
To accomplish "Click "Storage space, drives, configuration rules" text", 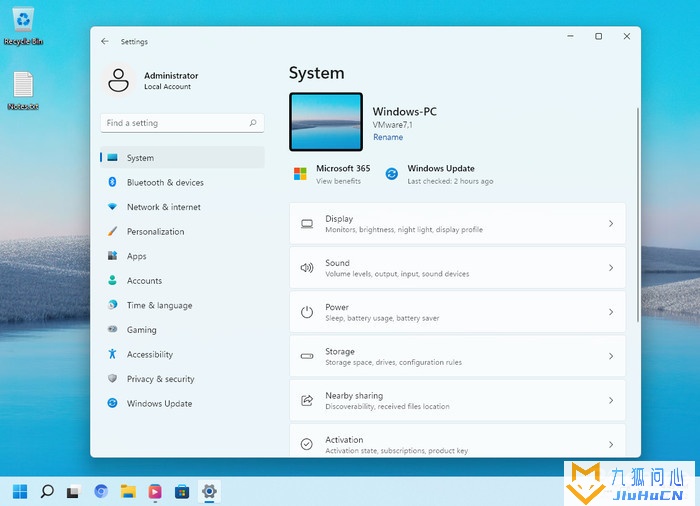I will pos(393,362).
